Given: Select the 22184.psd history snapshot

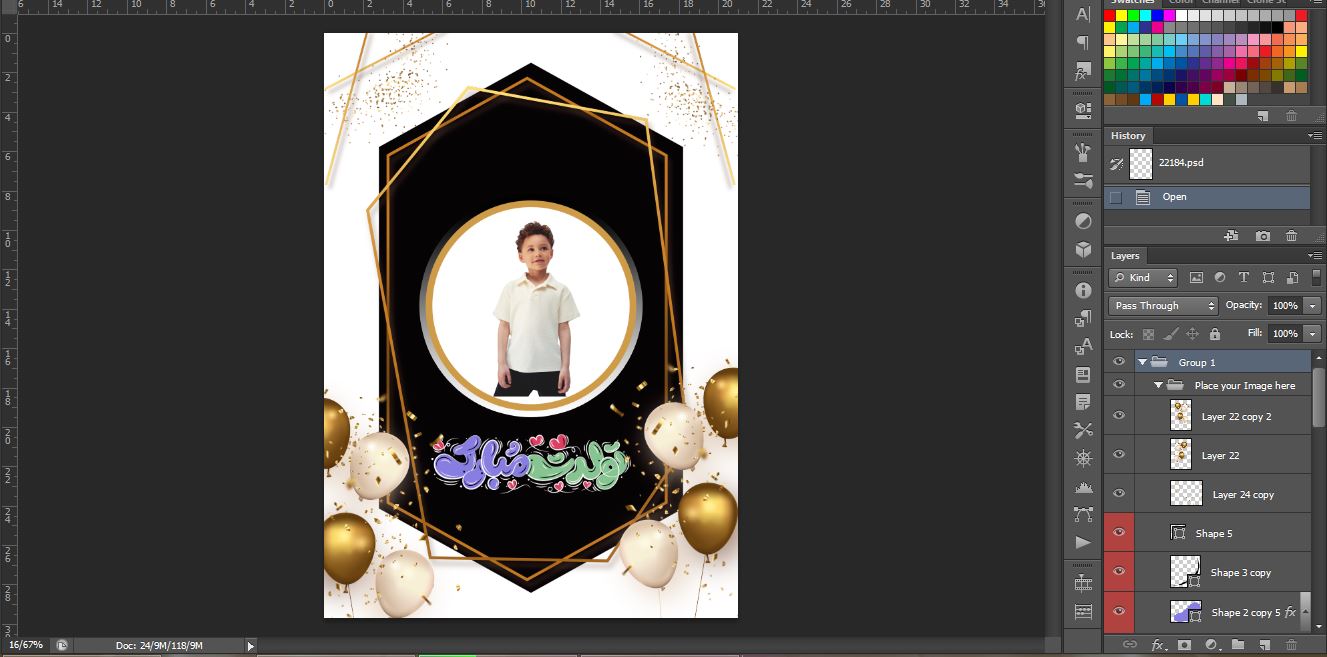Looking at the screenshot, I should tap(1207, 163).
